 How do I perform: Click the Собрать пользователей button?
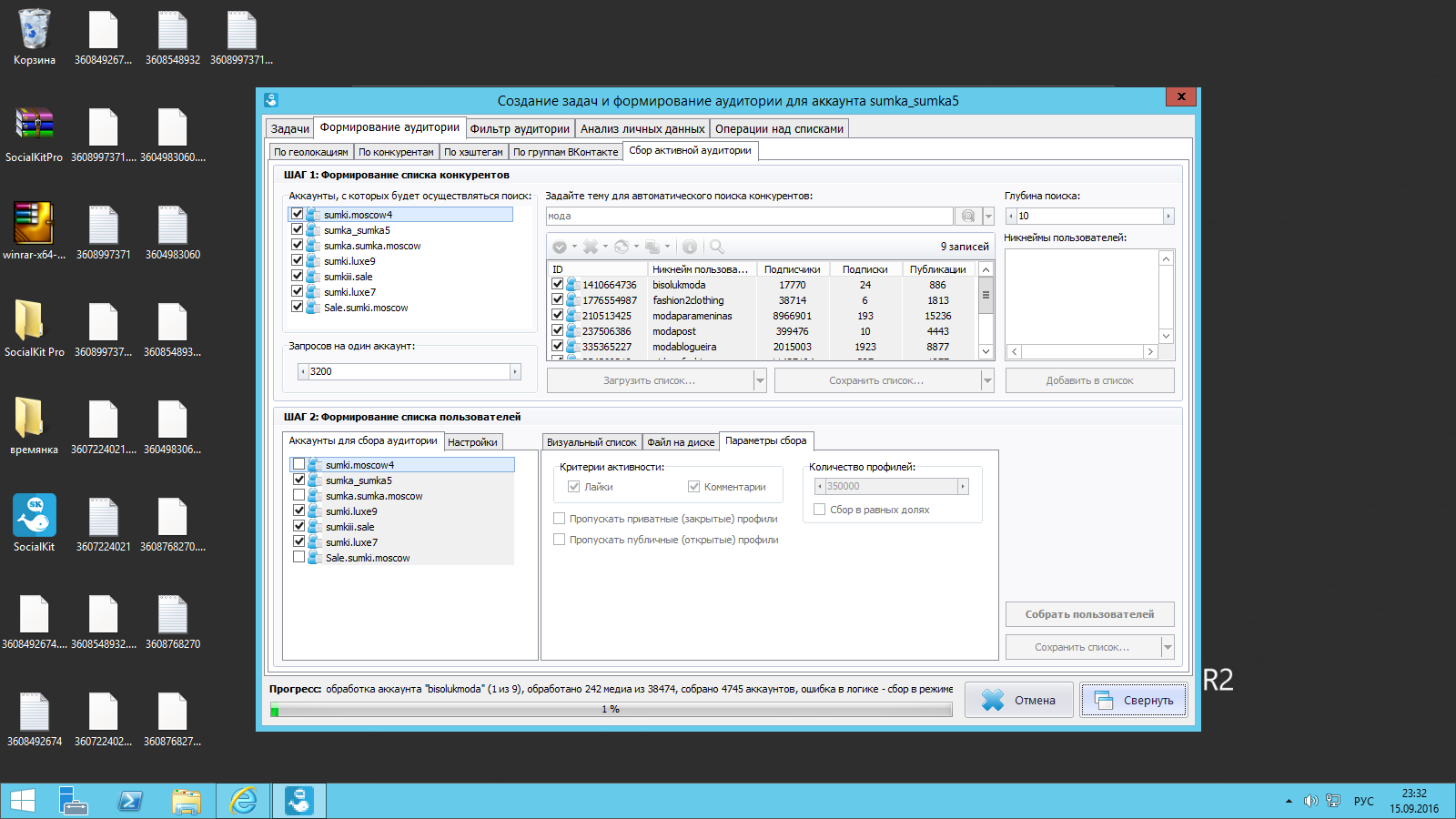1089,614
